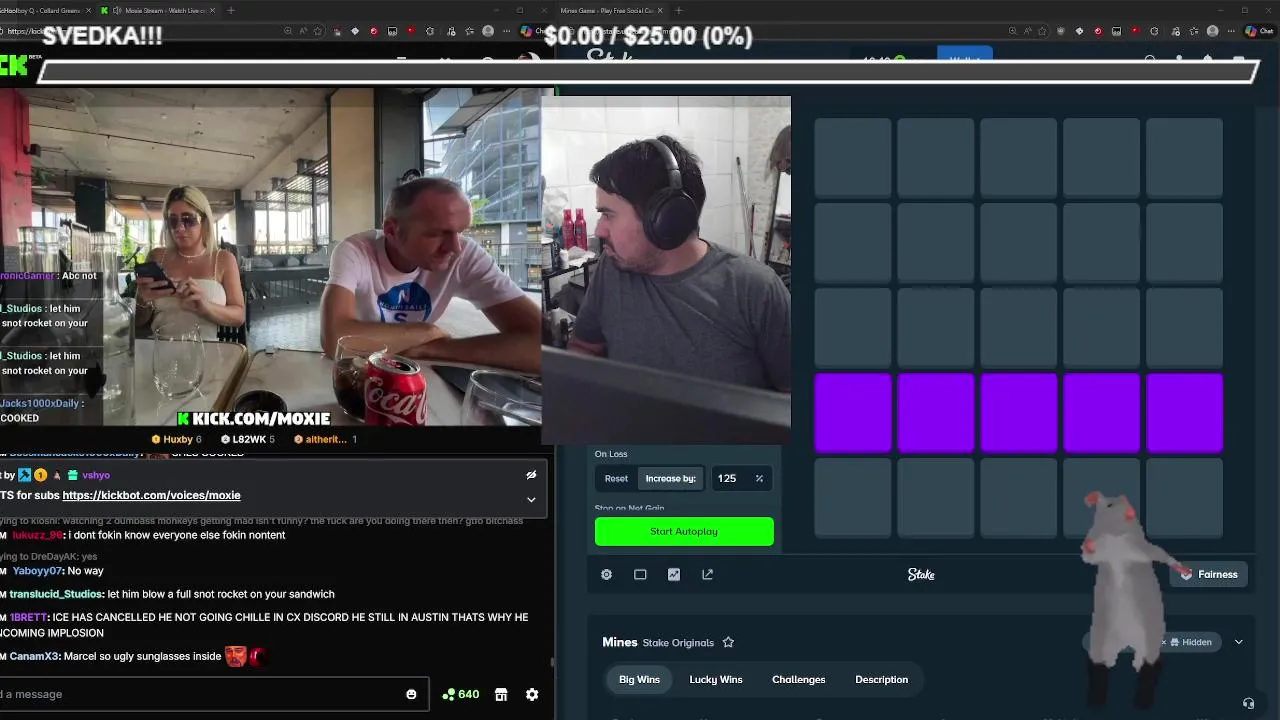1280x720 pixels.
Task: Click zoom icon in Stake browser address bar
Action: tap(1012, 31)
